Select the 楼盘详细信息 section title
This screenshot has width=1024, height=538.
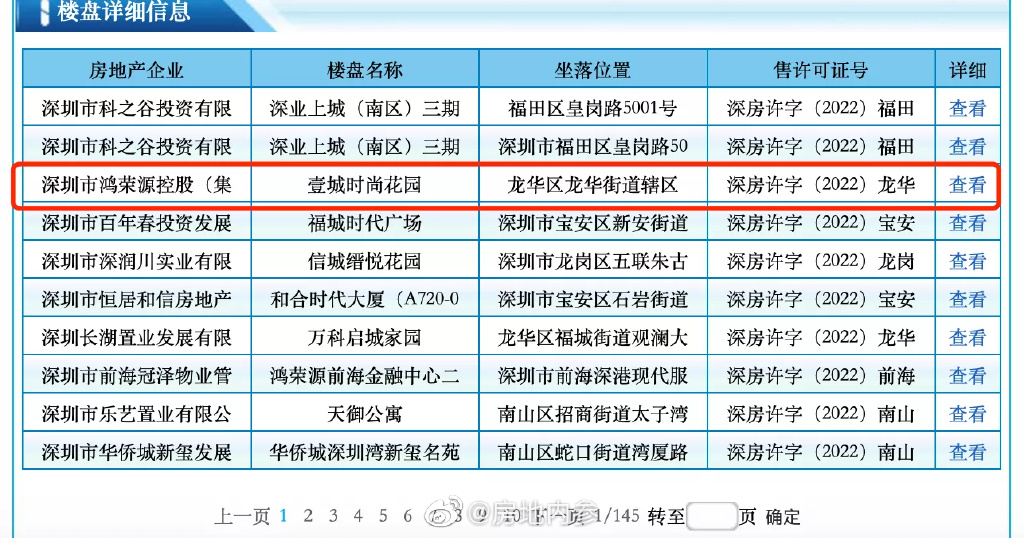123,11
